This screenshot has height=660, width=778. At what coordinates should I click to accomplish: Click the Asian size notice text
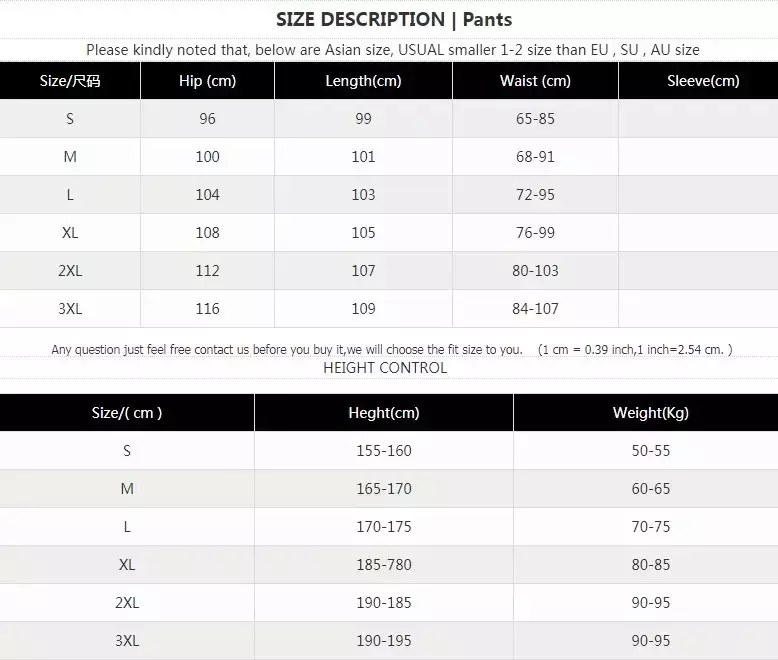[x=392, y=50]
